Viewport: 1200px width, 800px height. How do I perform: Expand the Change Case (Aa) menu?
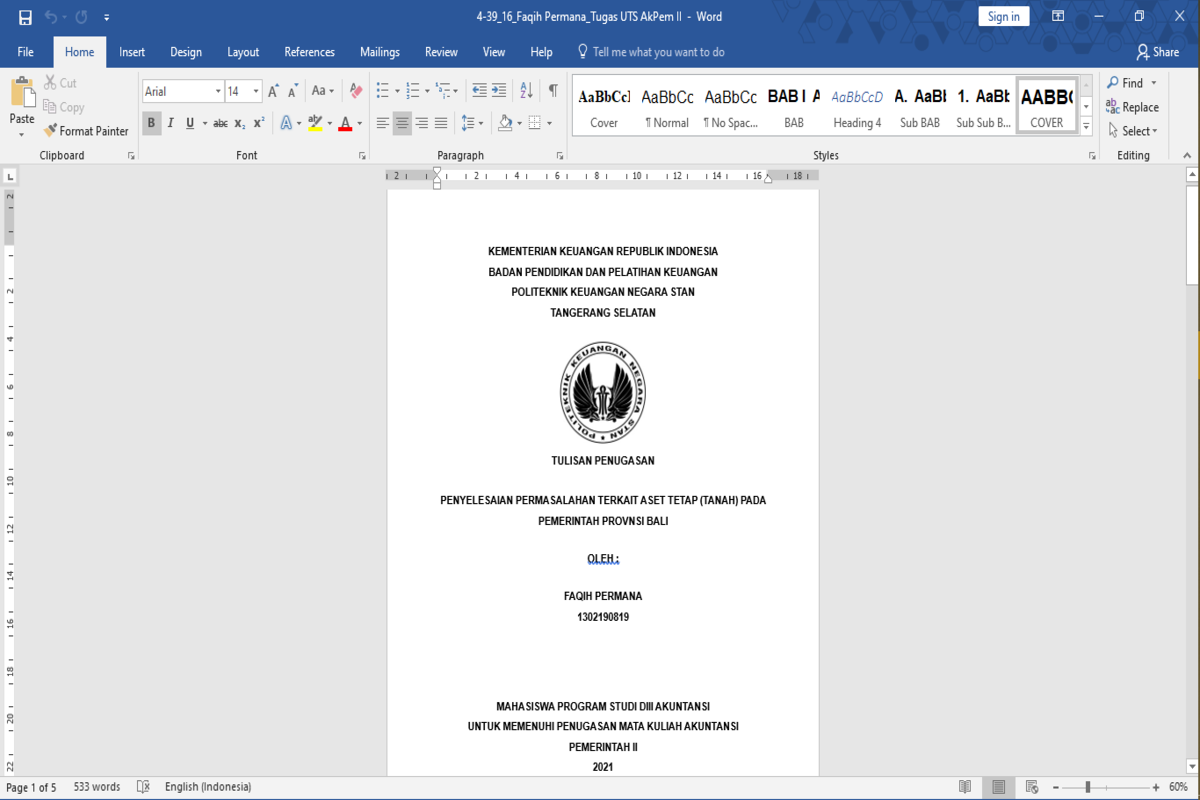323,91
